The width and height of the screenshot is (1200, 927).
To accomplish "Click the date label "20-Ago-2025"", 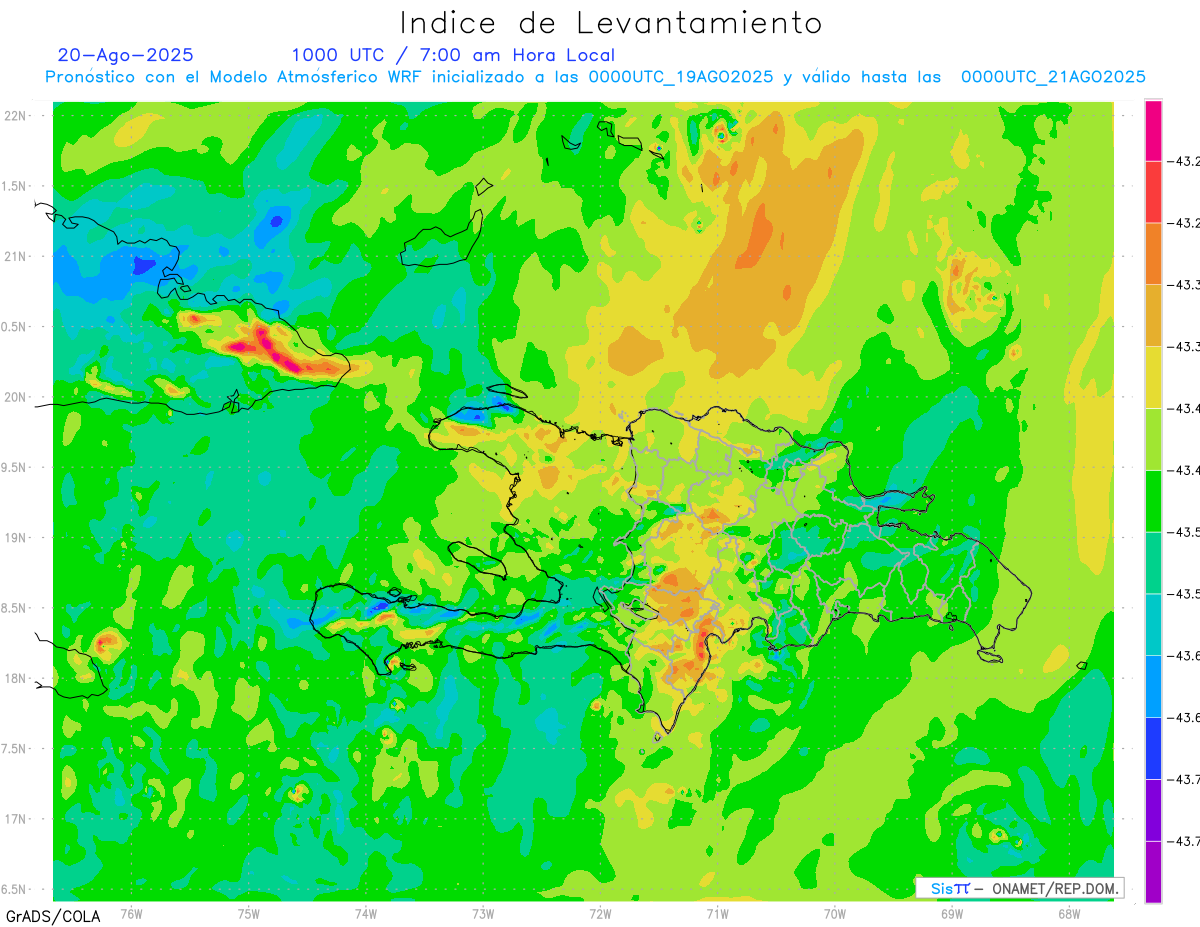I will click(126, 55).
